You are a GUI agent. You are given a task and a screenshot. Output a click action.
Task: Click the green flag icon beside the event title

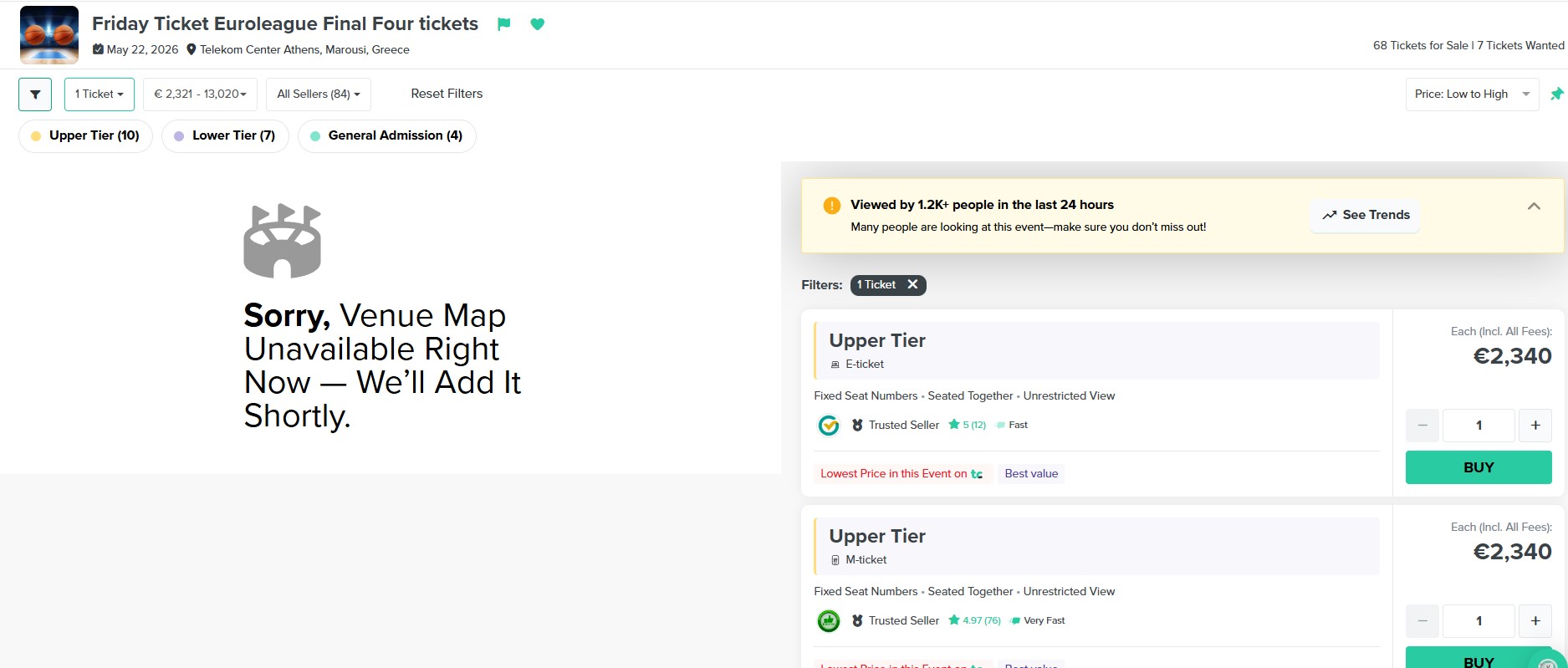click(503, 24)
